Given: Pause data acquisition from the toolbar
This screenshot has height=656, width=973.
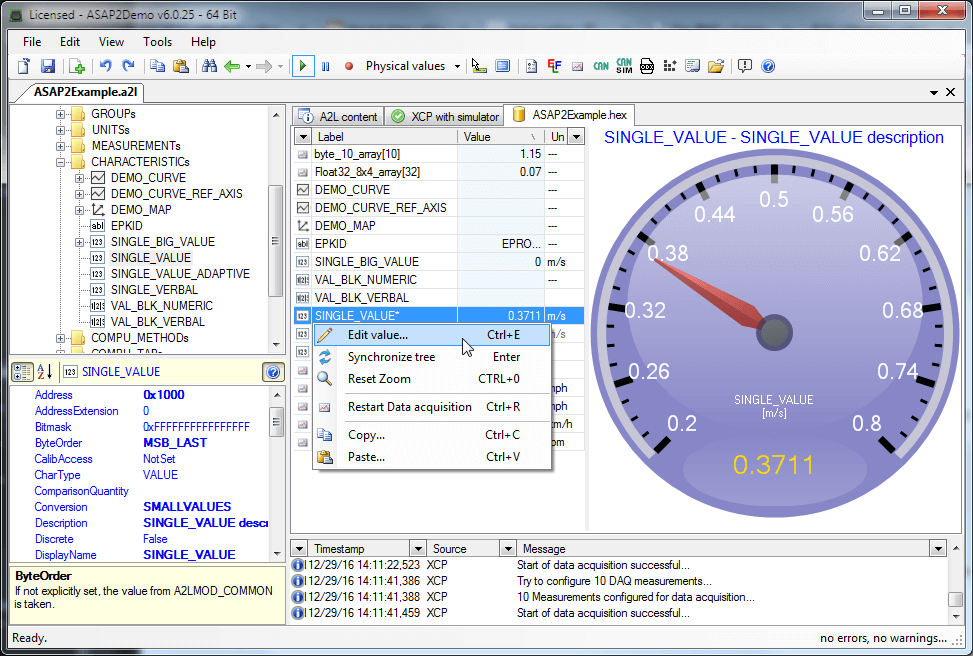Looking at the screenshot, I should click(325, 66).
